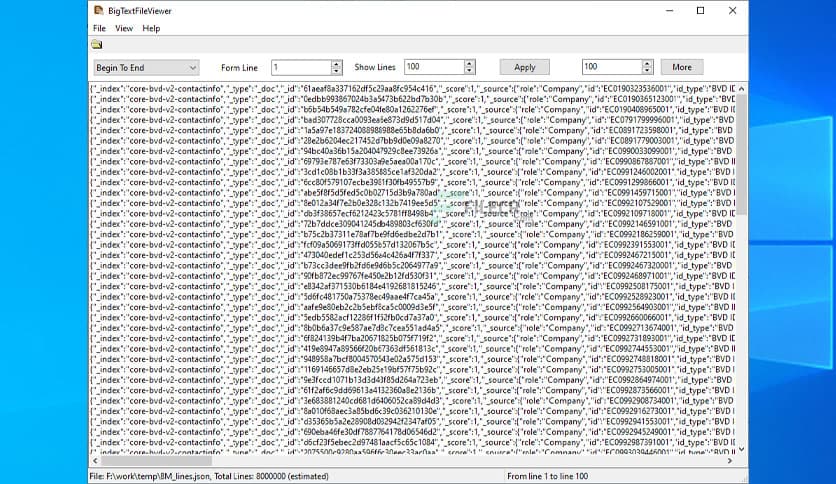The image size is (836, 484).
Task: Increase the More count with up arrow
Action: coord(647,63)
